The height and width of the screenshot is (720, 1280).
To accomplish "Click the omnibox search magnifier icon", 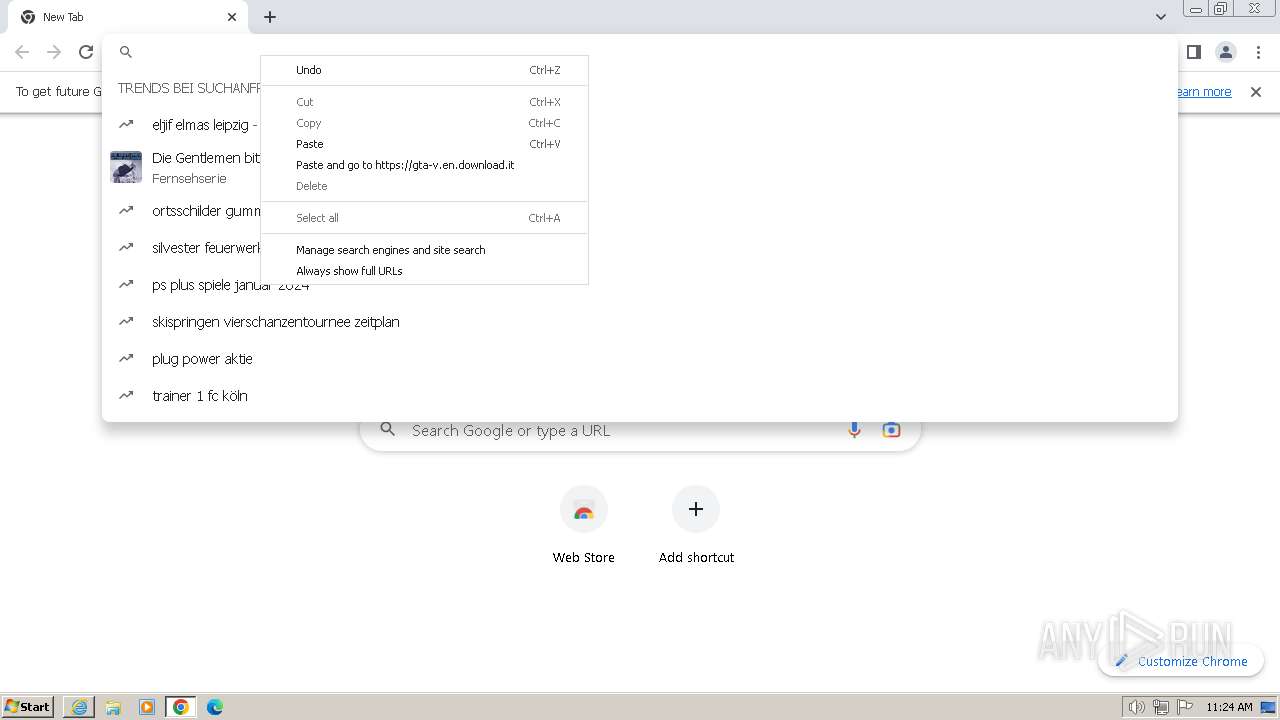I will click(126, 52).
